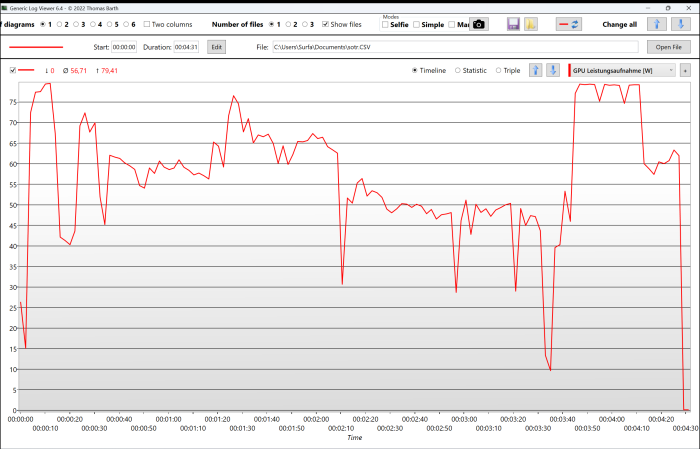
Task: Select the Timeline view radio button
Action: click(x=414, y=71)
